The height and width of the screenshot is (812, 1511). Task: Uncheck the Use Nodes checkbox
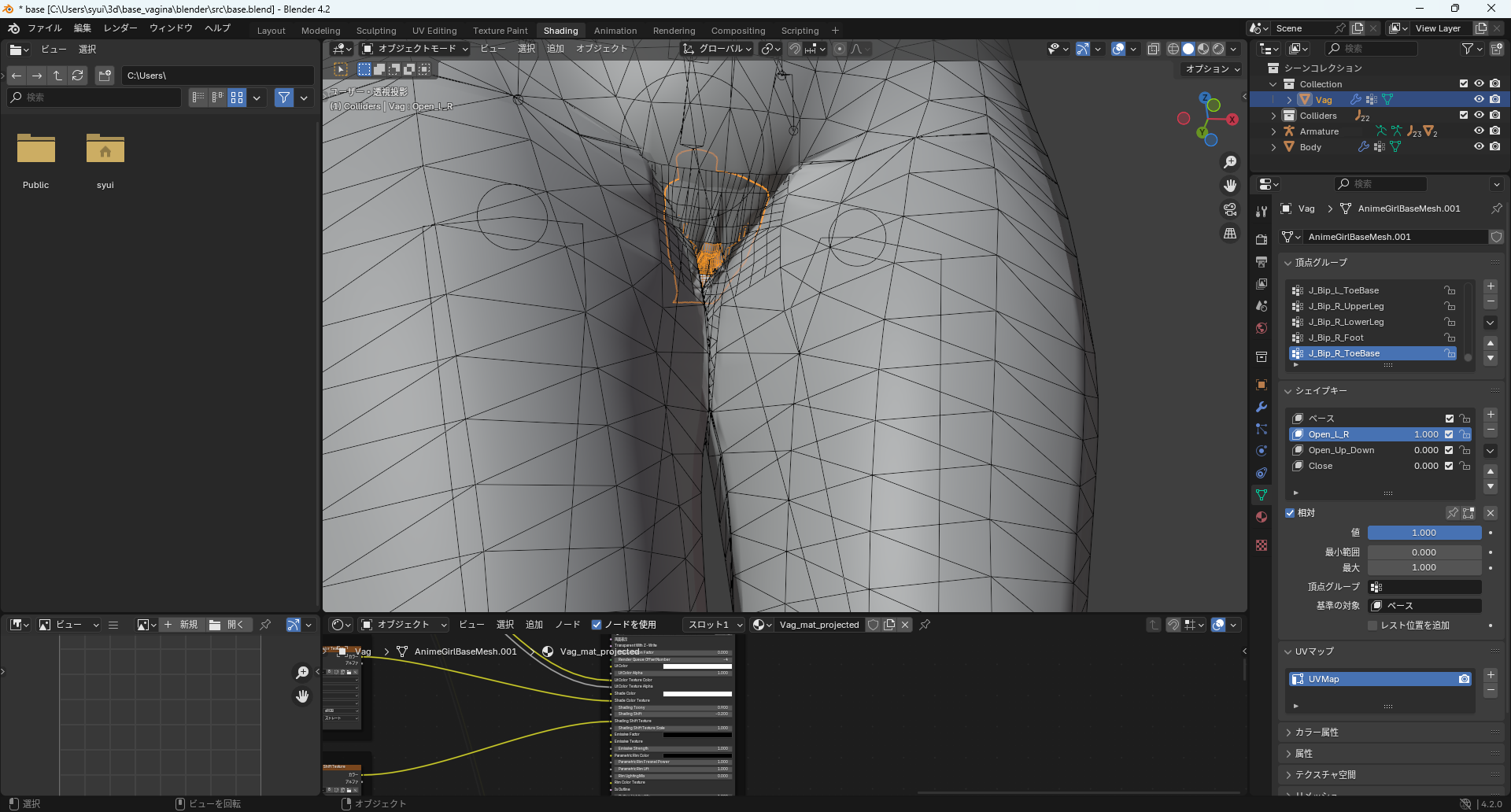(597, 625)
